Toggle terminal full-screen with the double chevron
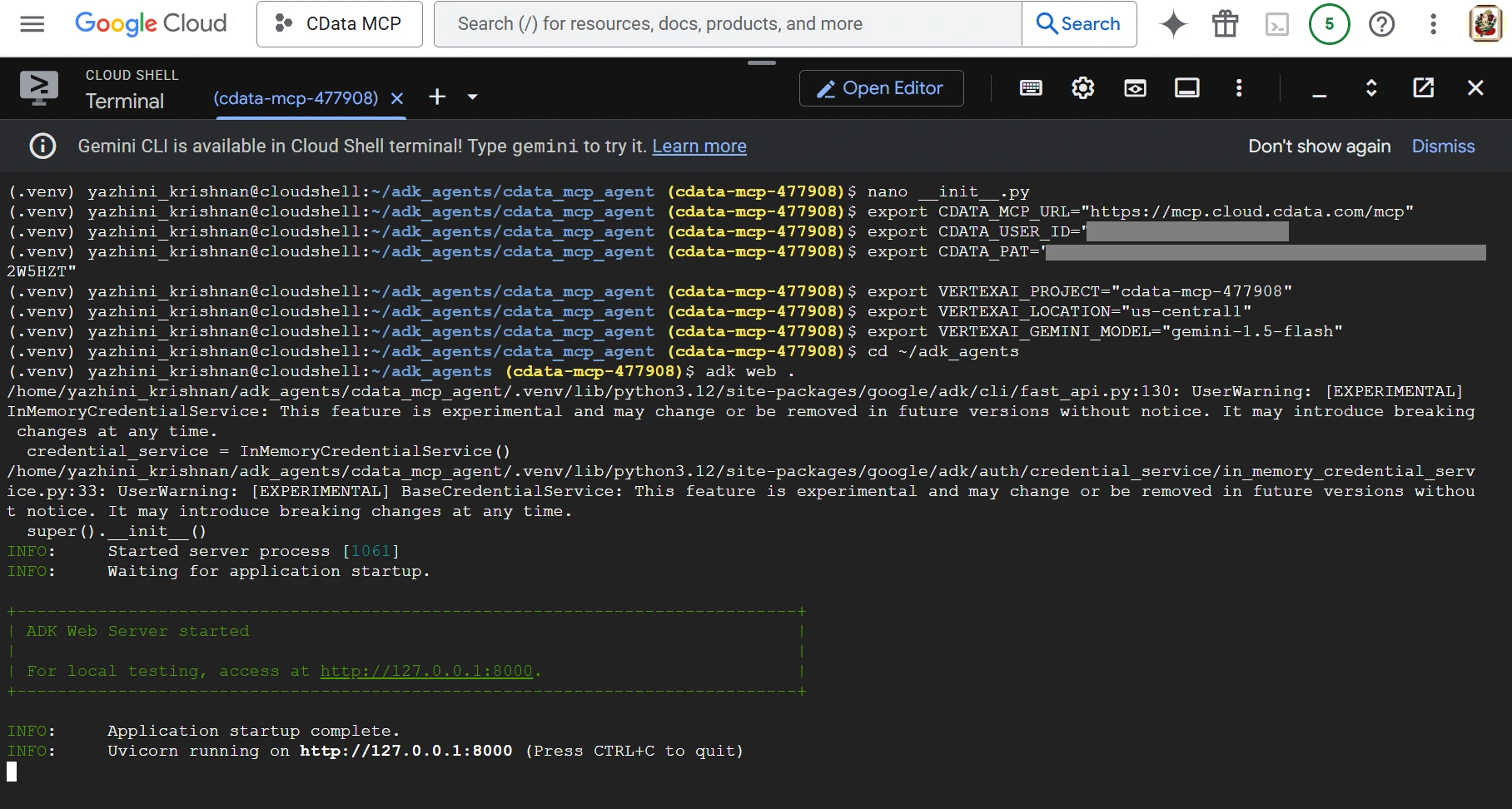 pyautogui.click(x=1371, y=88)
